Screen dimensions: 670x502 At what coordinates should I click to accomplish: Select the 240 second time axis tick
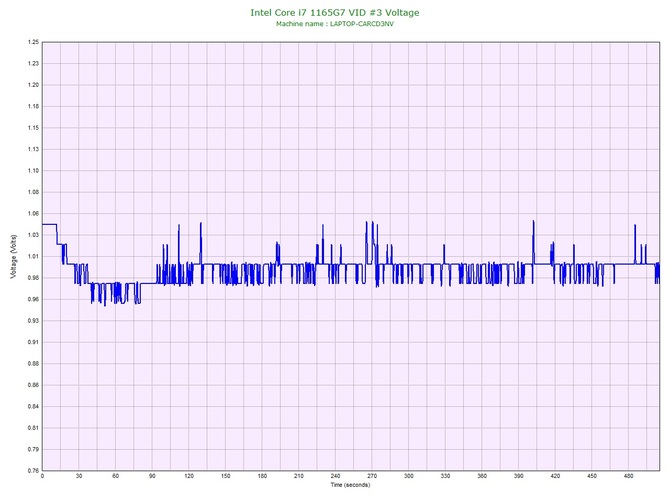pos(335,477)
